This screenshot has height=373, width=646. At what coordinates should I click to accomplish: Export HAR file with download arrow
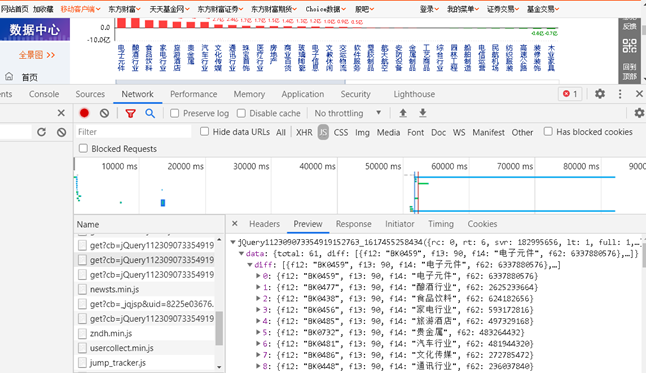point(423,113)
